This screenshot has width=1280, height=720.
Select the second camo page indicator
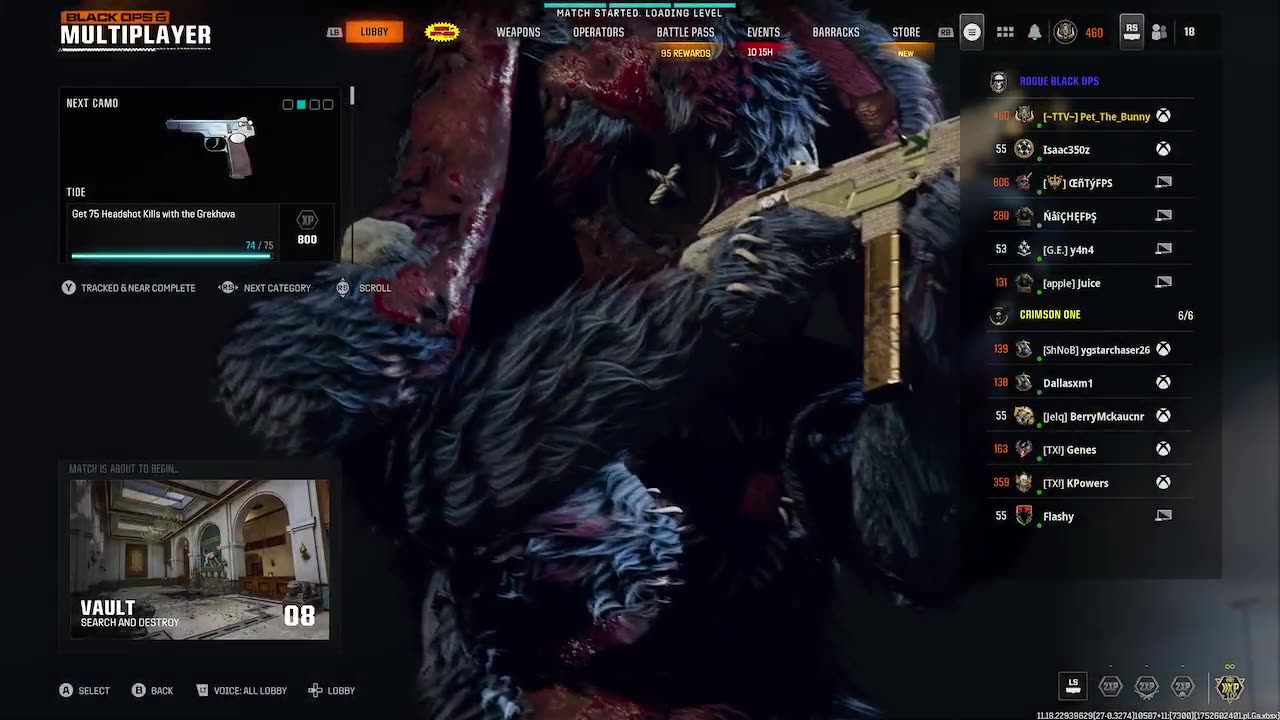click(301, 104)
